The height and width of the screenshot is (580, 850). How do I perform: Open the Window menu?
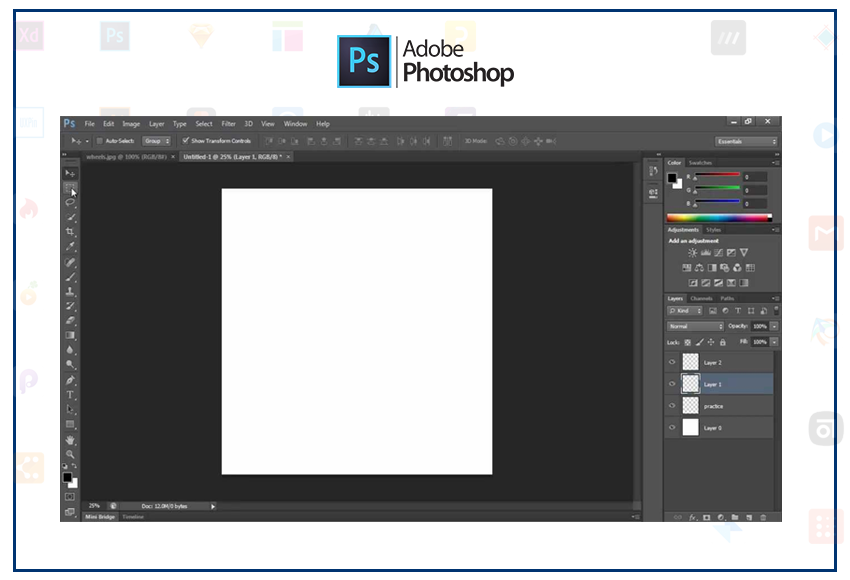tap(295, 124)
